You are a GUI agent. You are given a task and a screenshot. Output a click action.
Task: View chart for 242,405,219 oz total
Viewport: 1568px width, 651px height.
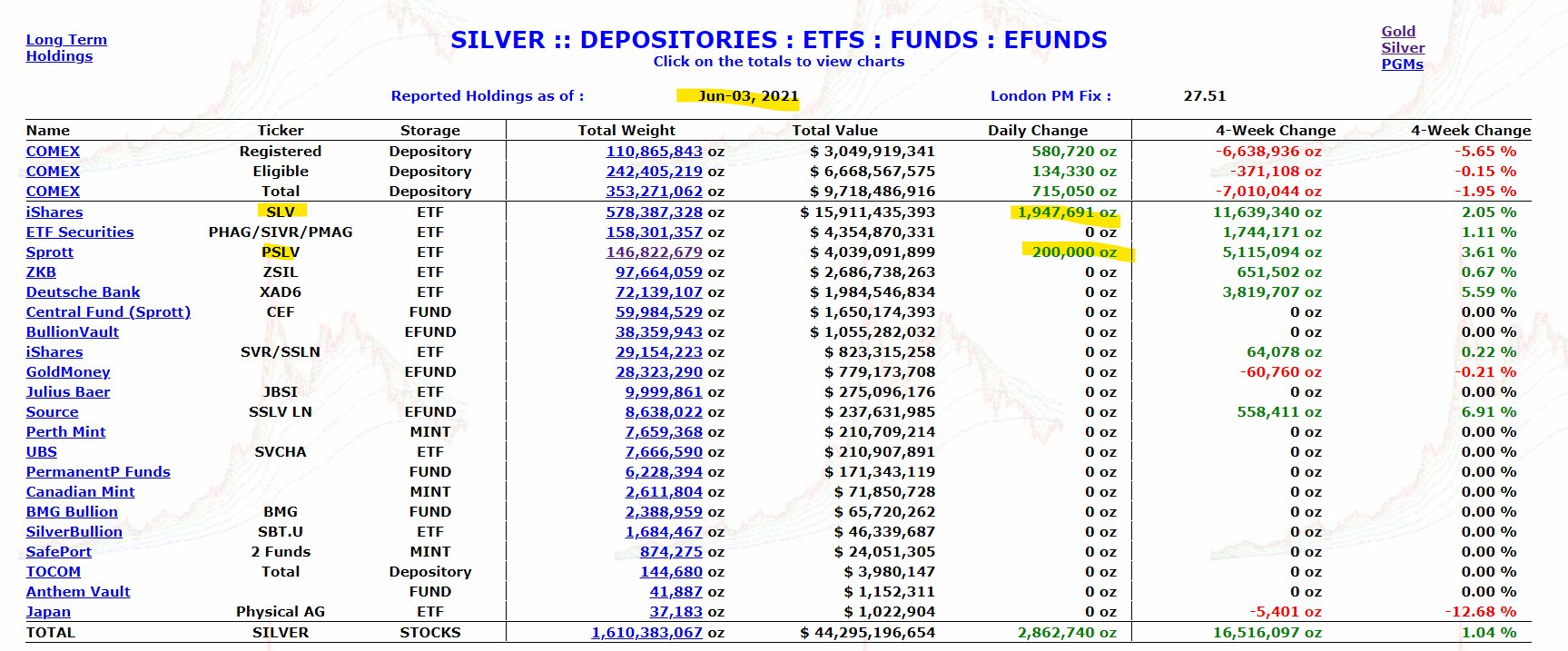(x=655, y=172)
